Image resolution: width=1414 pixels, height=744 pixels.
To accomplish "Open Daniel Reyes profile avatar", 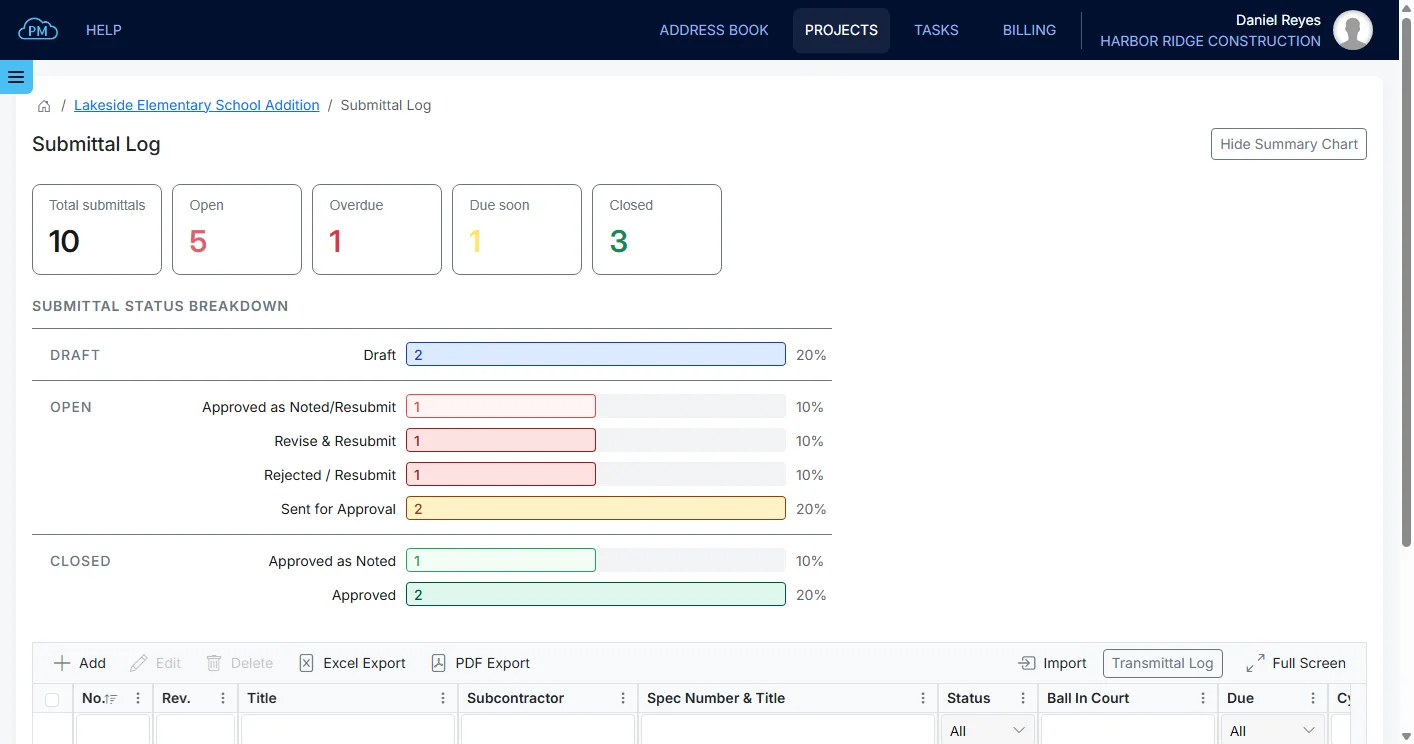I will coord(1353,30).
